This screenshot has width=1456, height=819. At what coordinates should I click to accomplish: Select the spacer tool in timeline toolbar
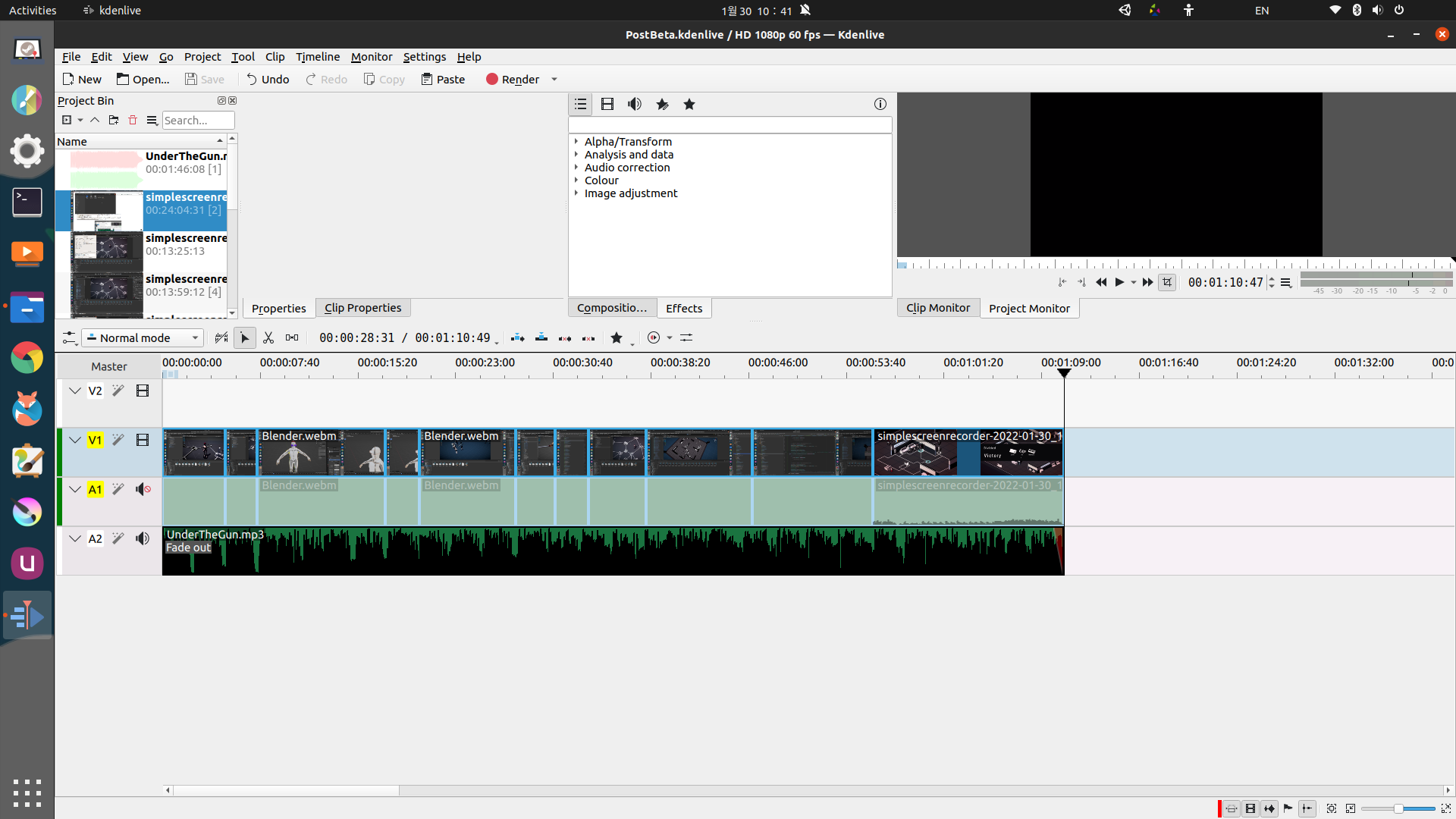292,337
